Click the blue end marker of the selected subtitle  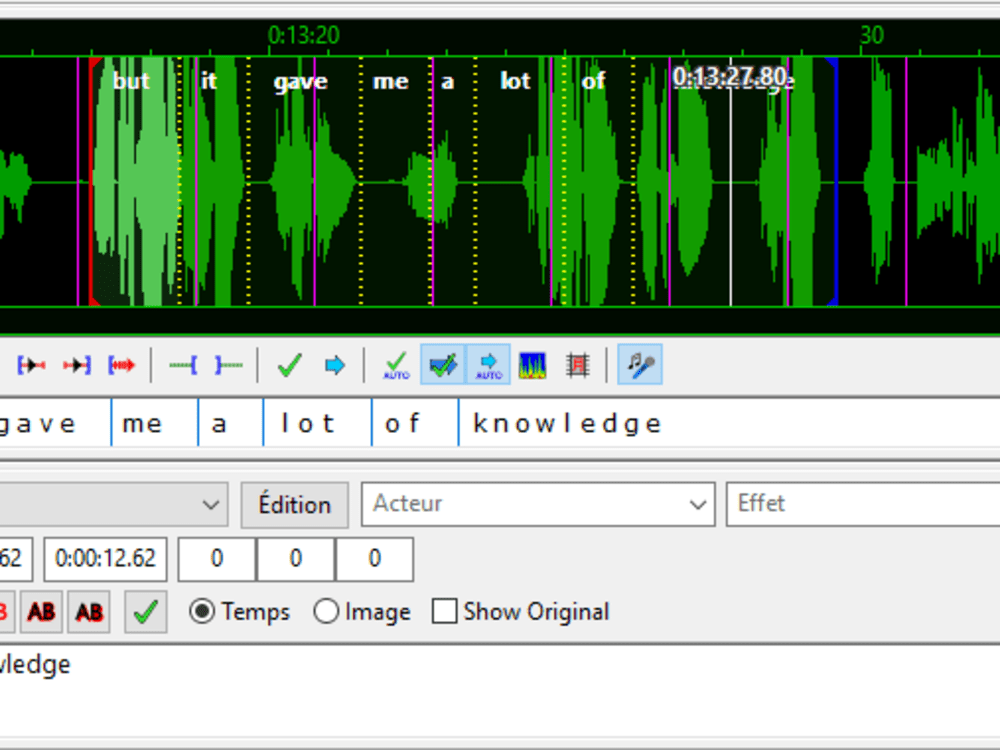tap(834, 182)
